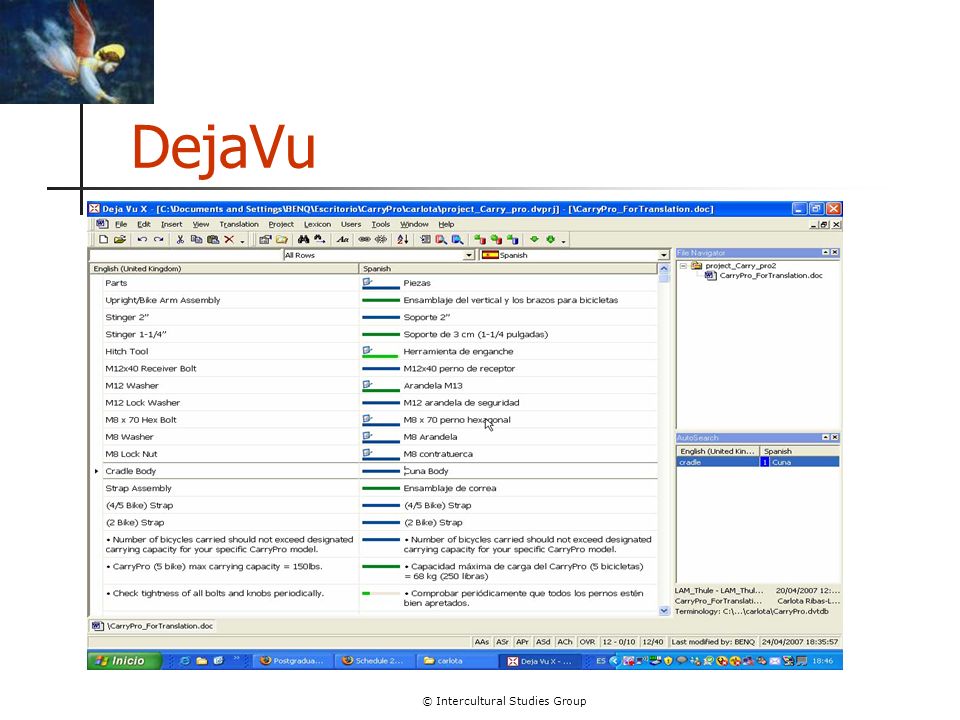Click the comment flag icon on Piezas row
This screenshot has height=720, width=960.
[367, 282]
